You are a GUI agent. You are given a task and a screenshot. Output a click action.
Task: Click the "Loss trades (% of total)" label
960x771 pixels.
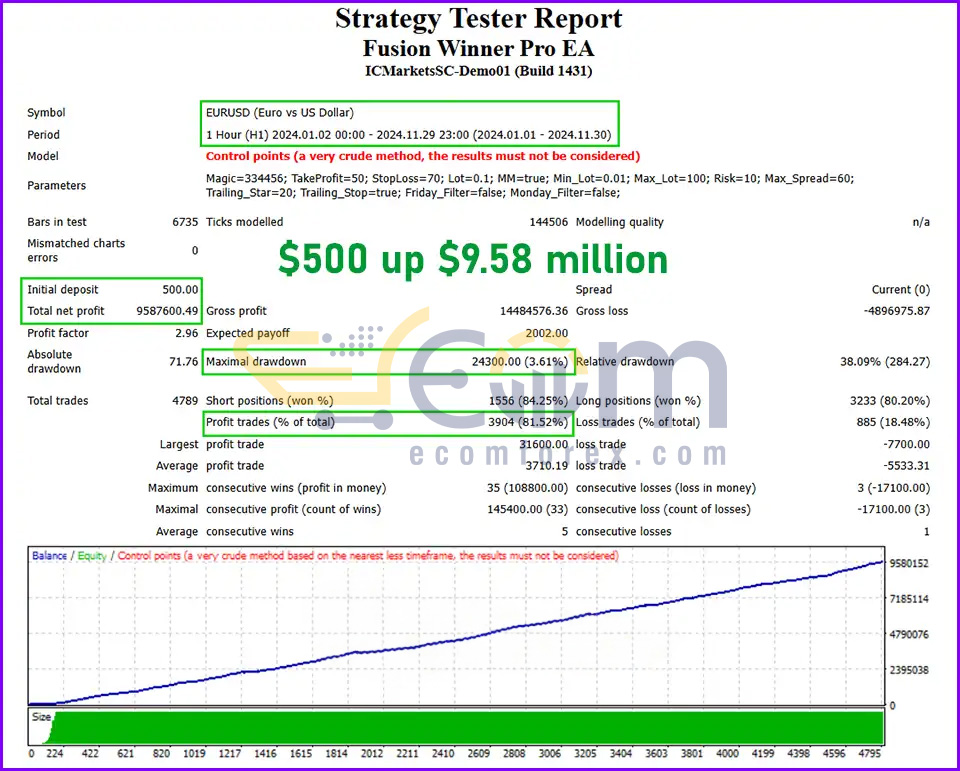click(x=637, y=423)
